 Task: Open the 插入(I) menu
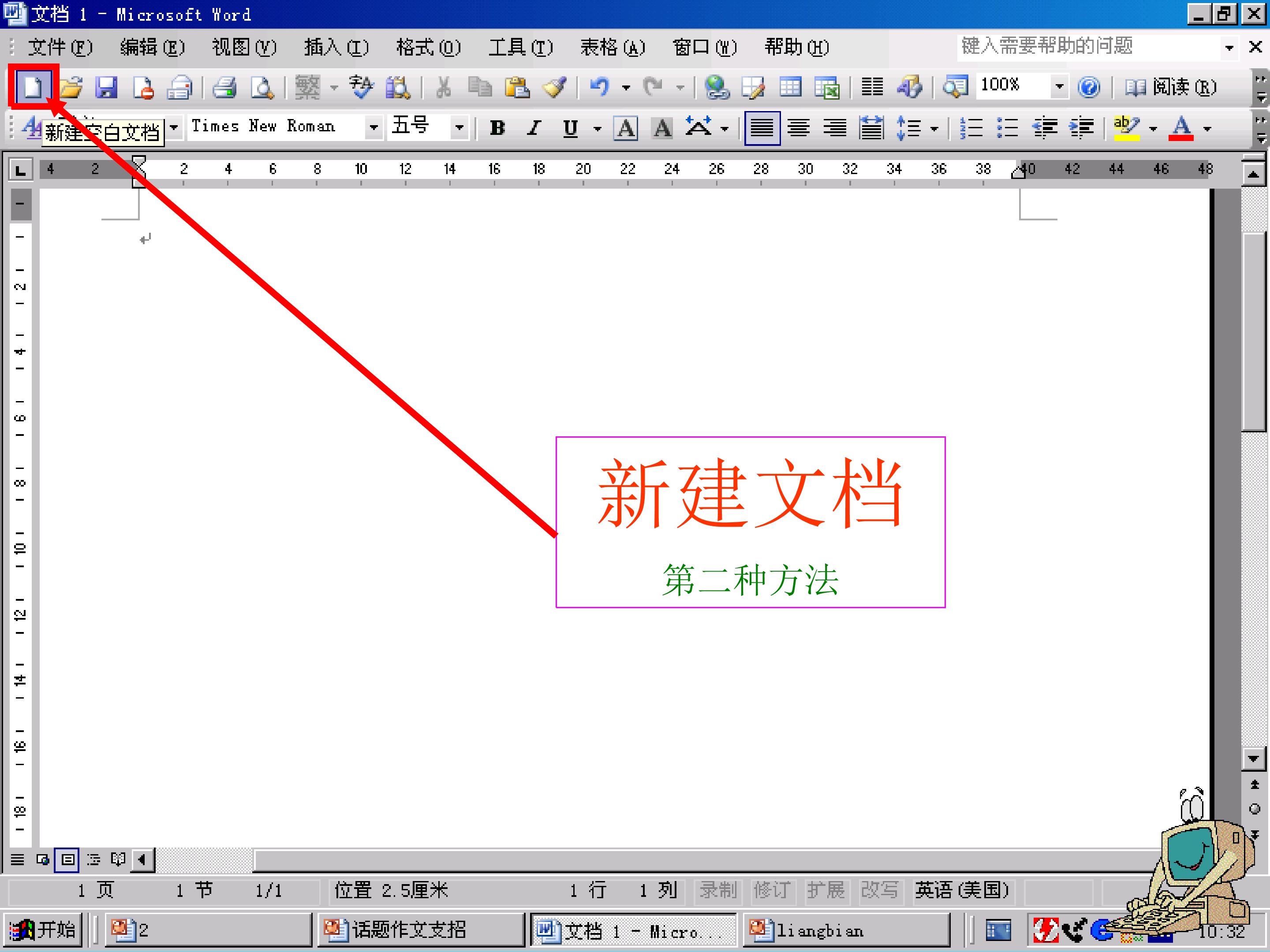(336, 47)
